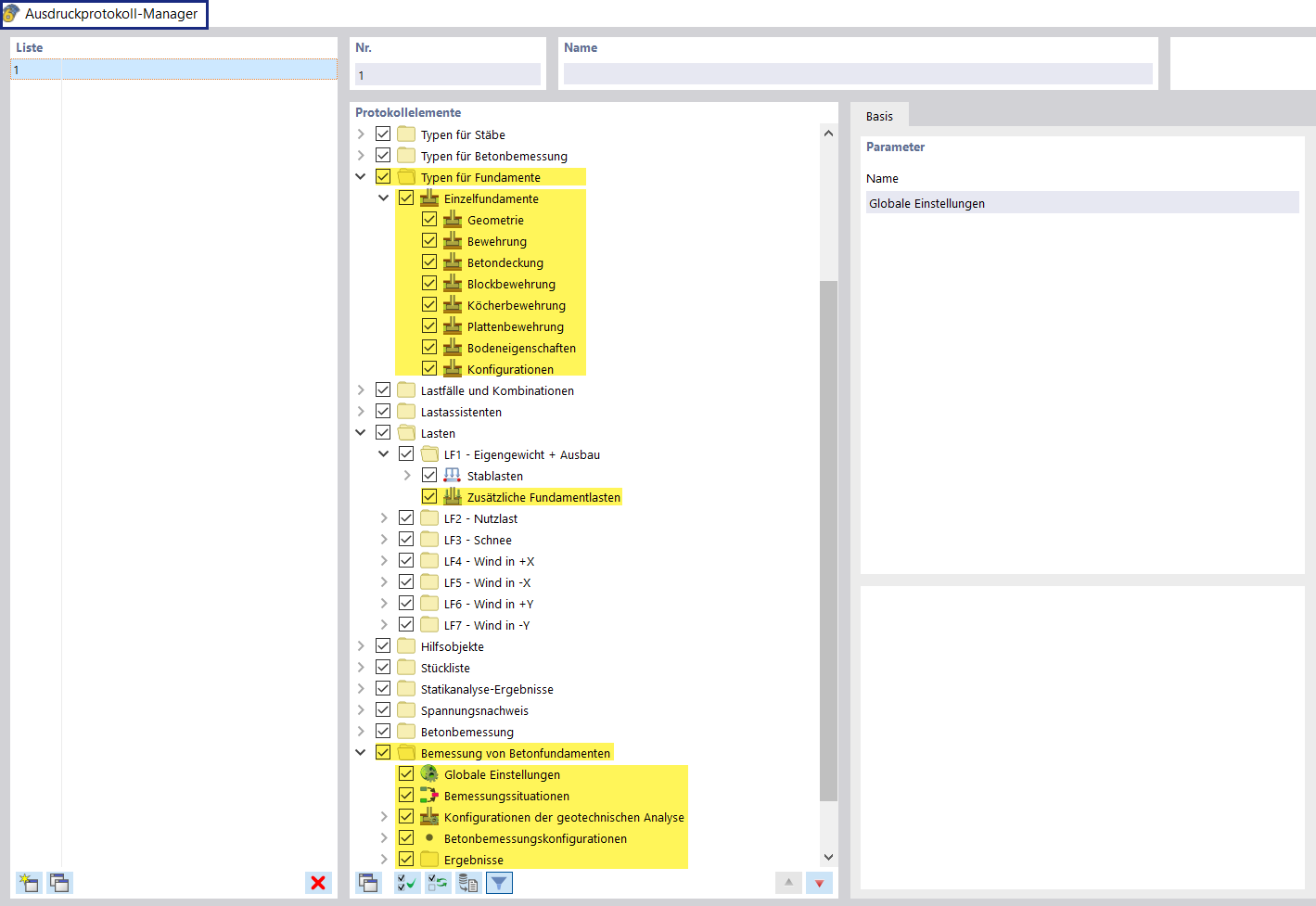Click the database list icon in tree toolbar

[x=468, y=883]
